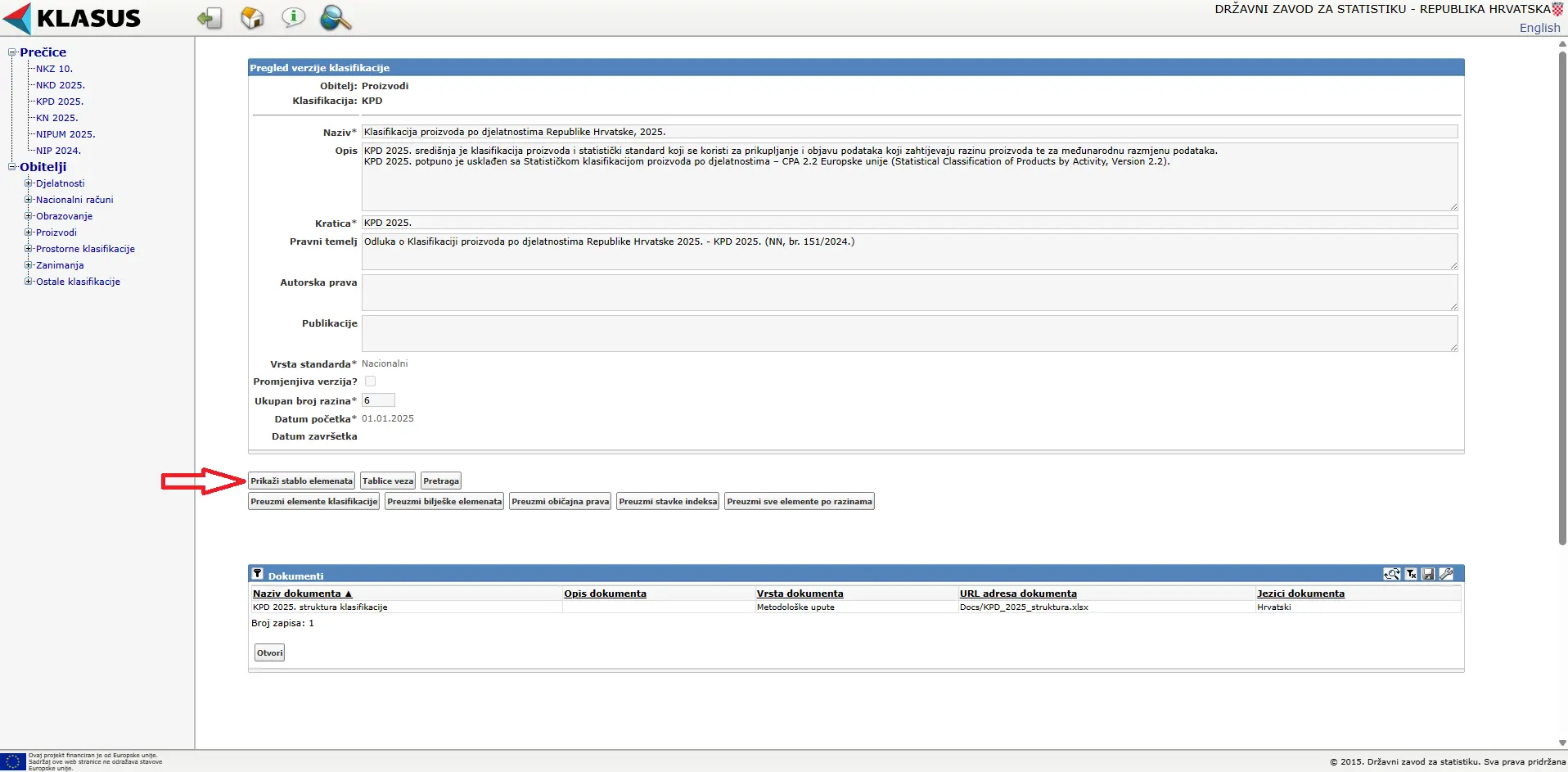This screenshot has height=772, width=1568.
Task: Open the globe search icon
Action: click(336, 18)
